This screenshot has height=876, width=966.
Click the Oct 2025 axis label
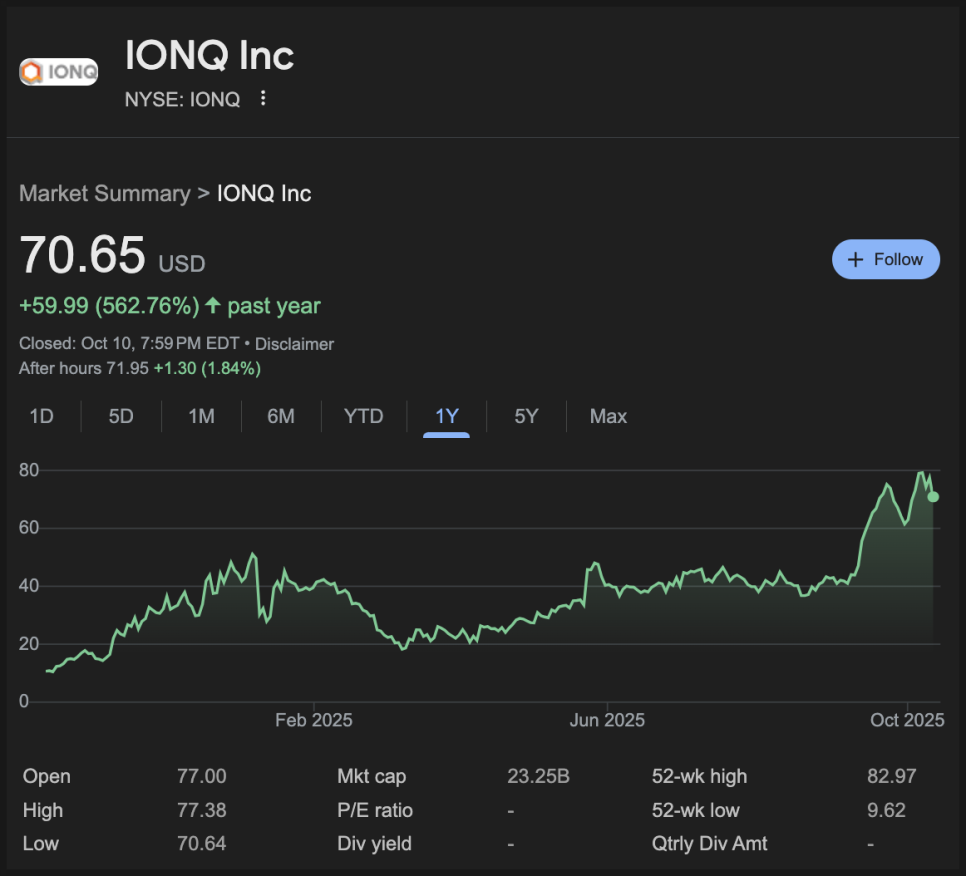pos(906,720)
